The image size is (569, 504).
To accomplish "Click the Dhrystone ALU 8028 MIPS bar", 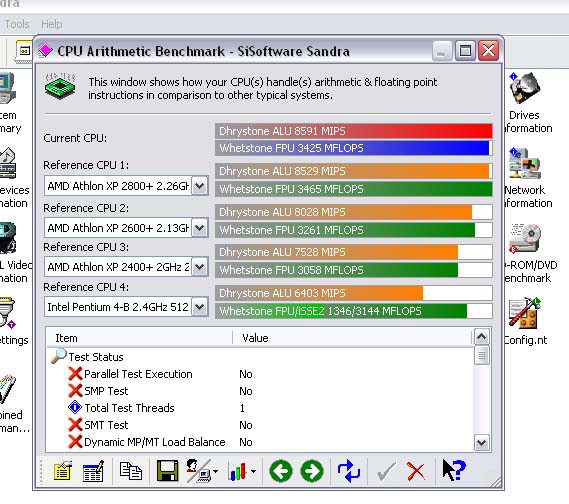I will pyautogui.click(x=354, y=212).
